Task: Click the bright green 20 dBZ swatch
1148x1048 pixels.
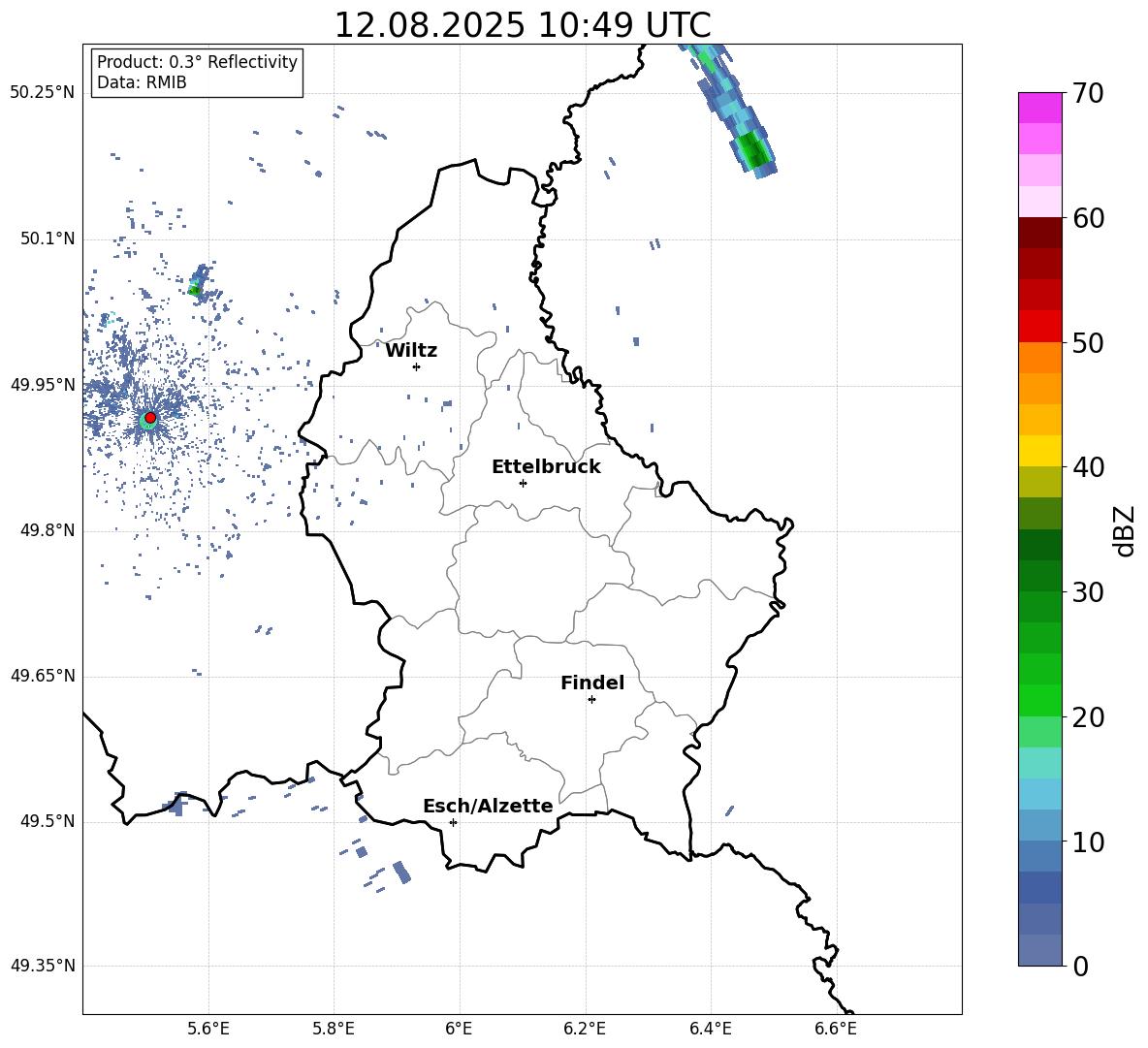Action: point(1039,700)
